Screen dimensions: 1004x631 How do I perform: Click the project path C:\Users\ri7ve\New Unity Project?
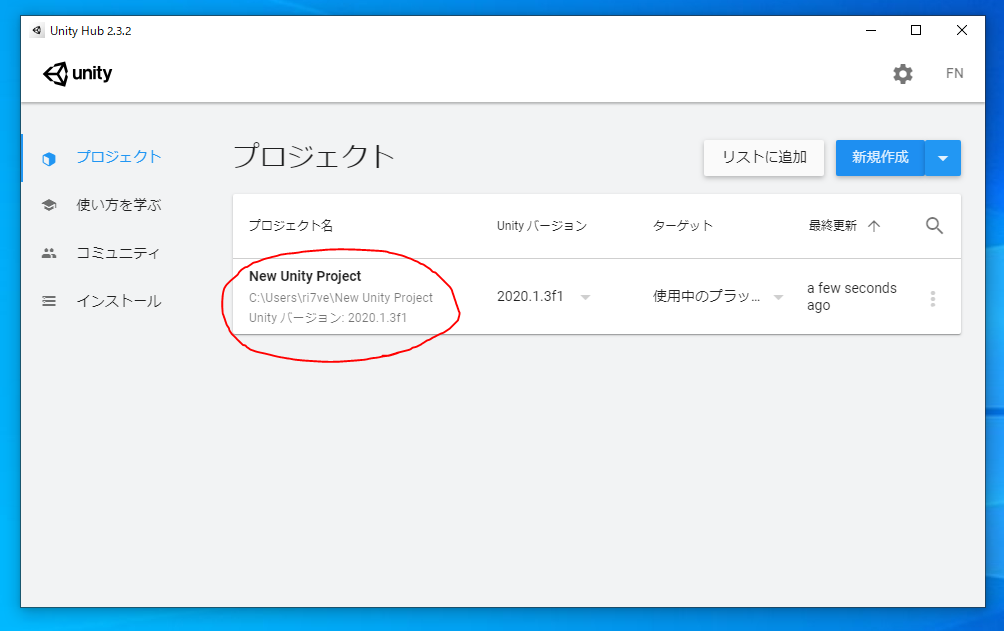(341, 298)
